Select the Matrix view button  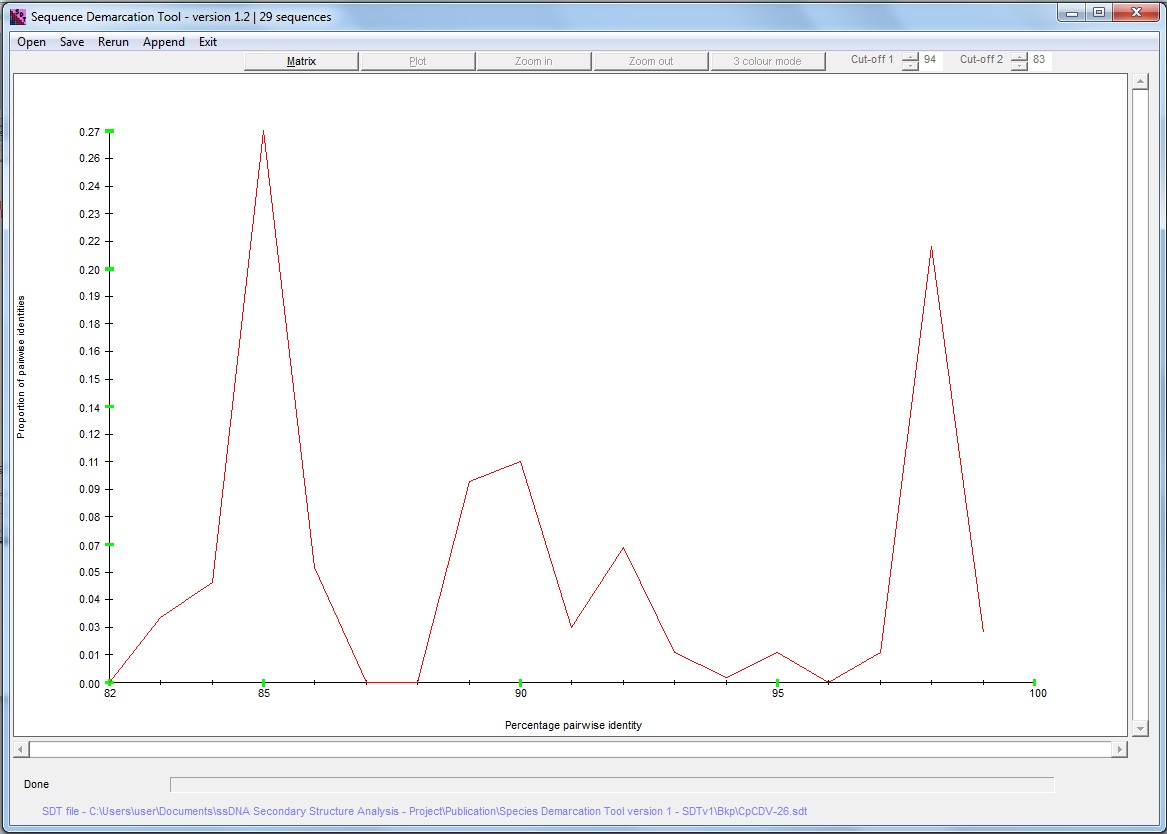301,60
